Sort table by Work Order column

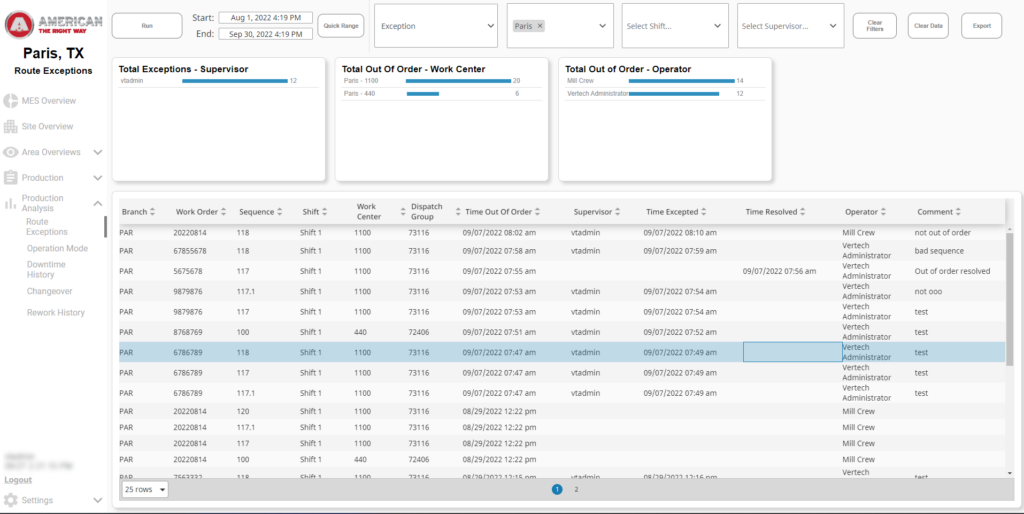(x=223, y=212)
